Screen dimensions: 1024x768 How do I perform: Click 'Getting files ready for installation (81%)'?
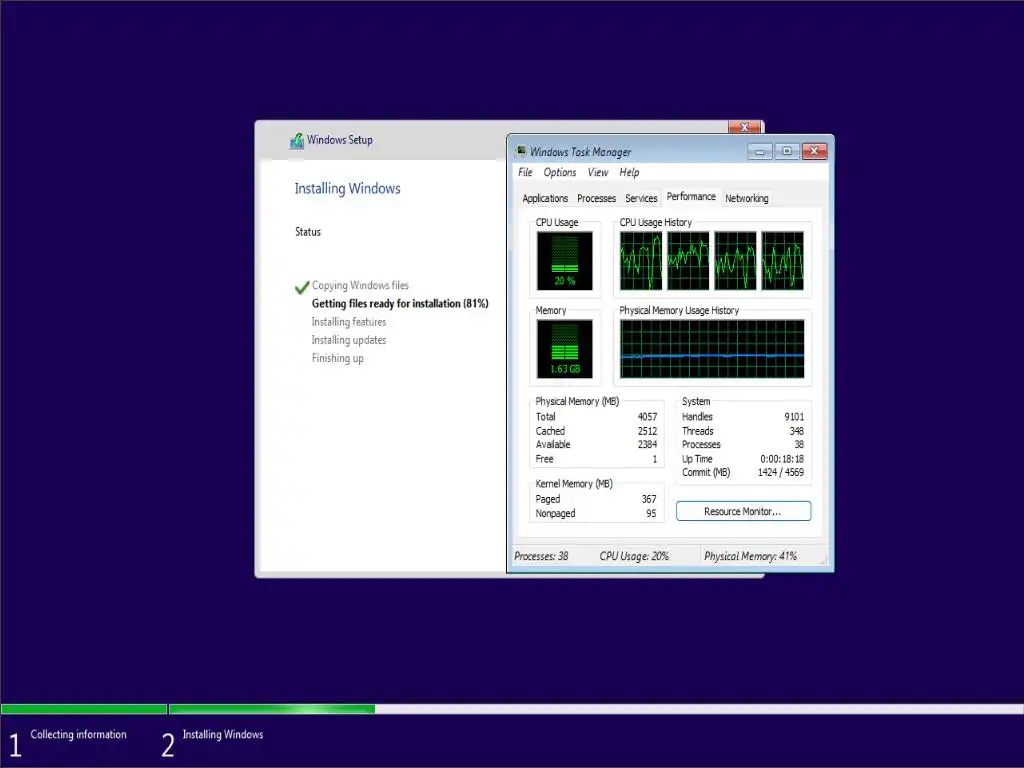(400, 304)
